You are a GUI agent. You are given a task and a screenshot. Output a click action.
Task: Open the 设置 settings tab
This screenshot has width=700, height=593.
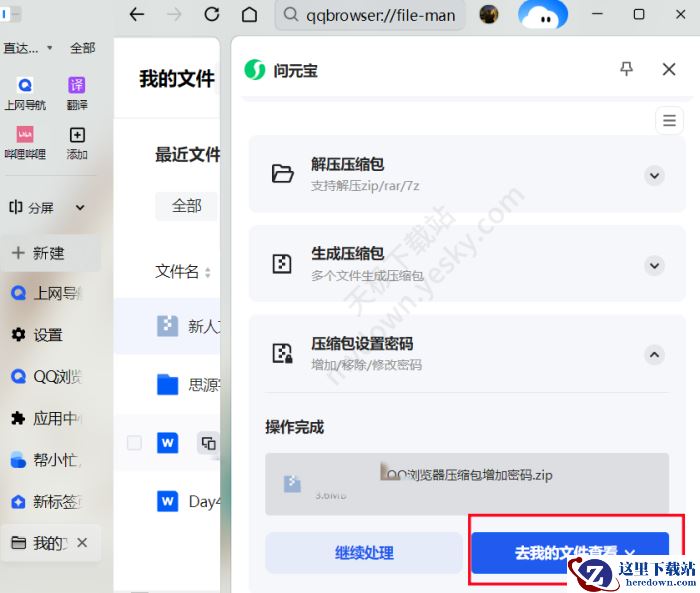pos(48,334)
